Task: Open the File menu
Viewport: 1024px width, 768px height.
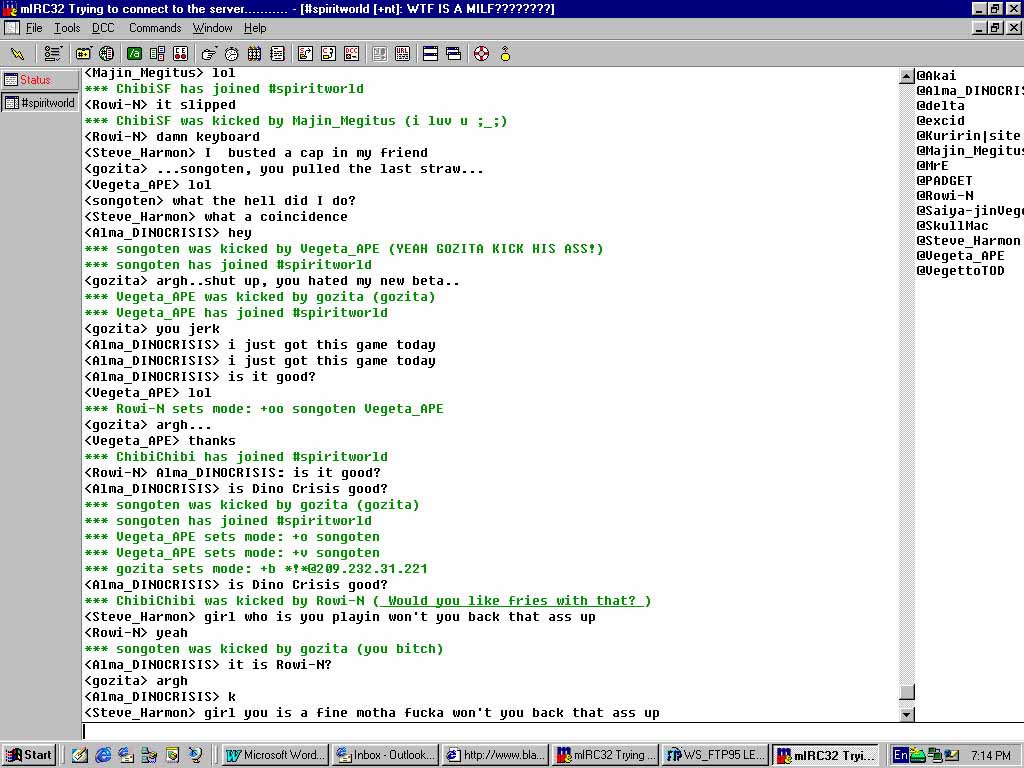Action: [x=34, y=28]
